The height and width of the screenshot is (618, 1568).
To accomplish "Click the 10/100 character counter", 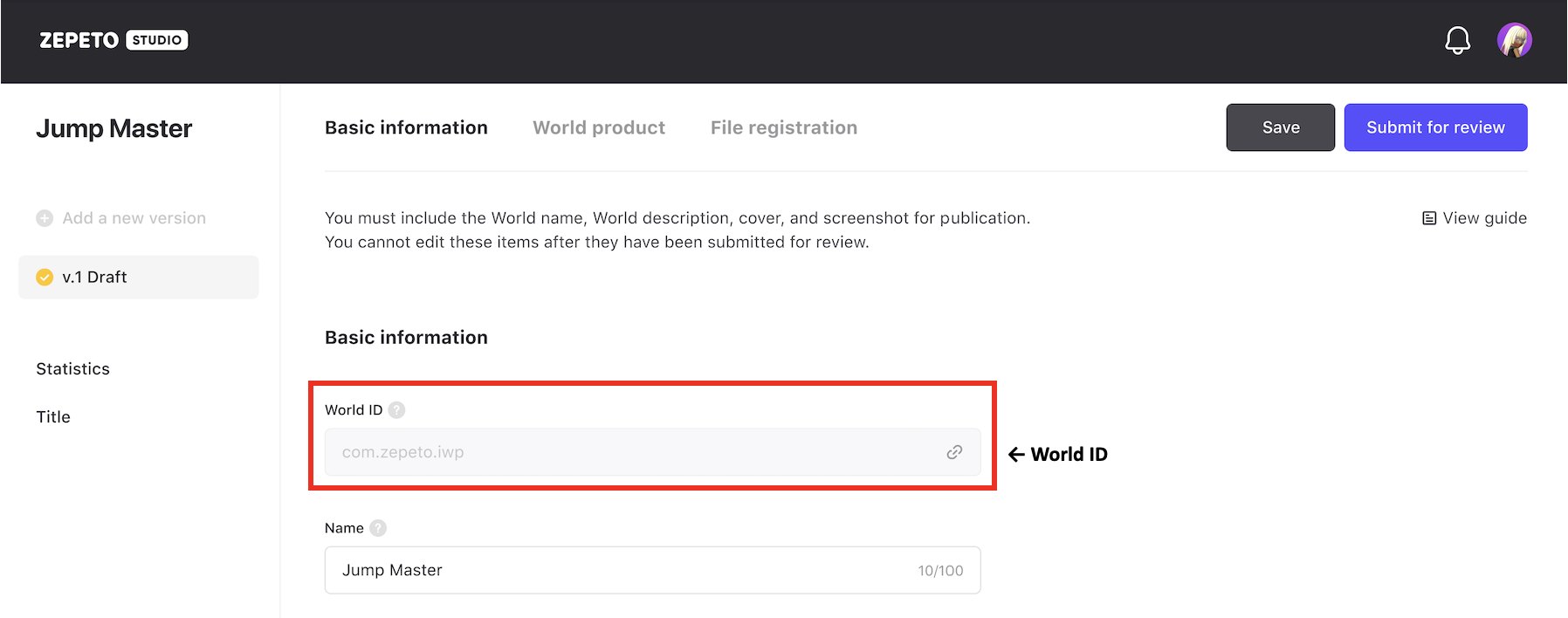I will pos(940,571).
